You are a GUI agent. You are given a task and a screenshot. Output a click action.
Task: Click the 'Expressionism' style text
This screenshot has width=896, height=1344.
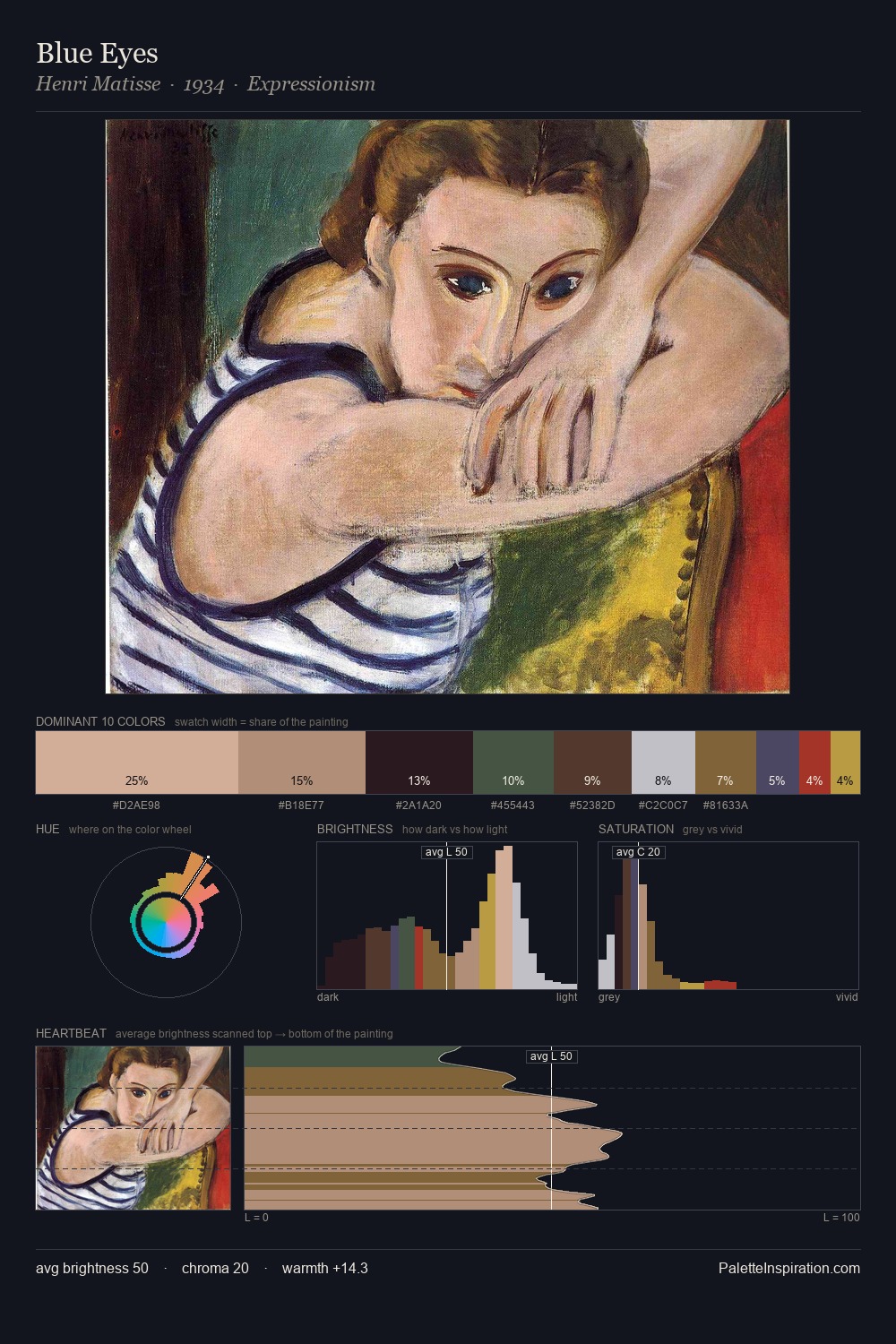pos(311,84)
